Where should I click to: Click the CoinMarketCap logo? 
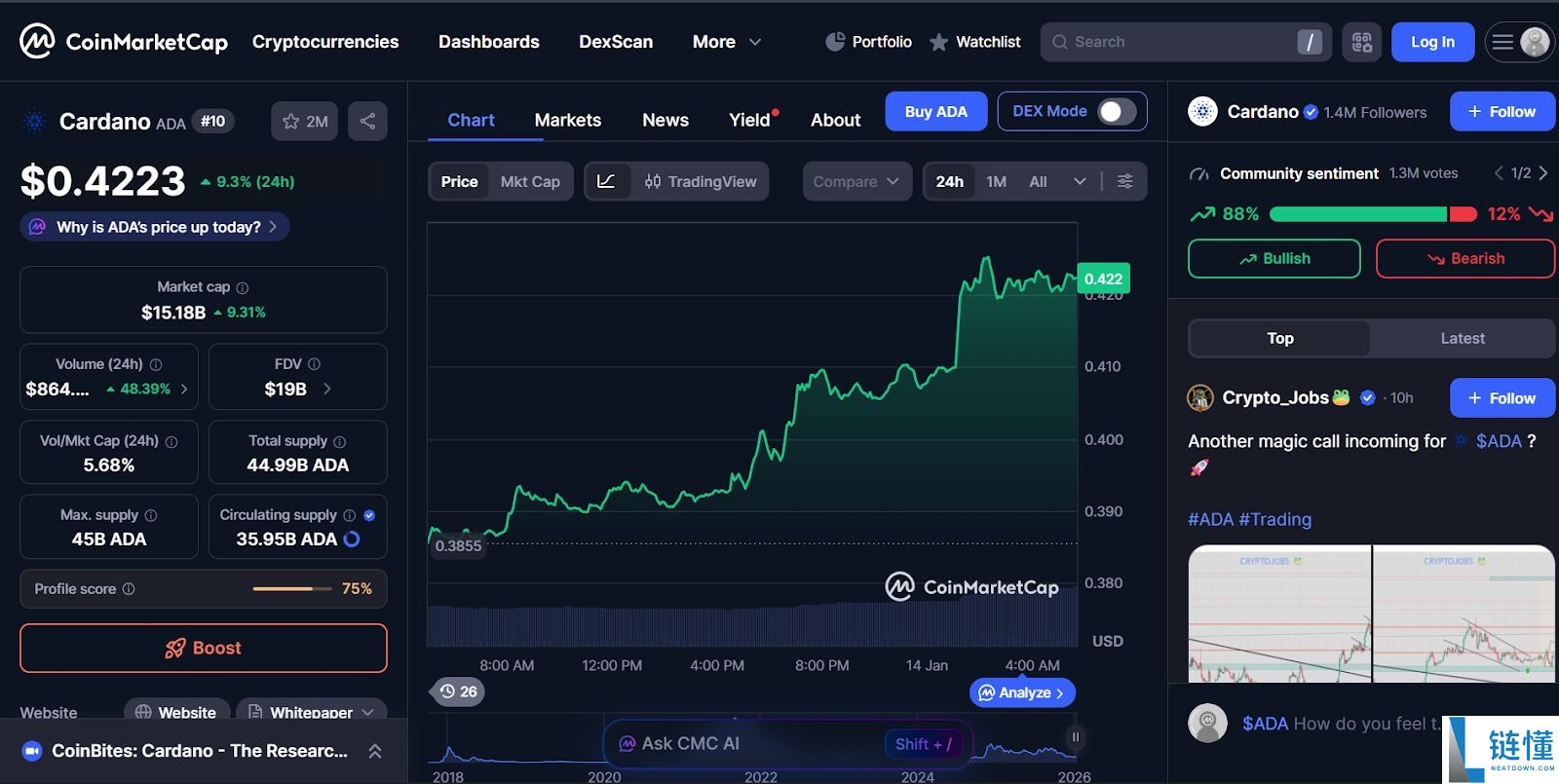click(124, 42)
